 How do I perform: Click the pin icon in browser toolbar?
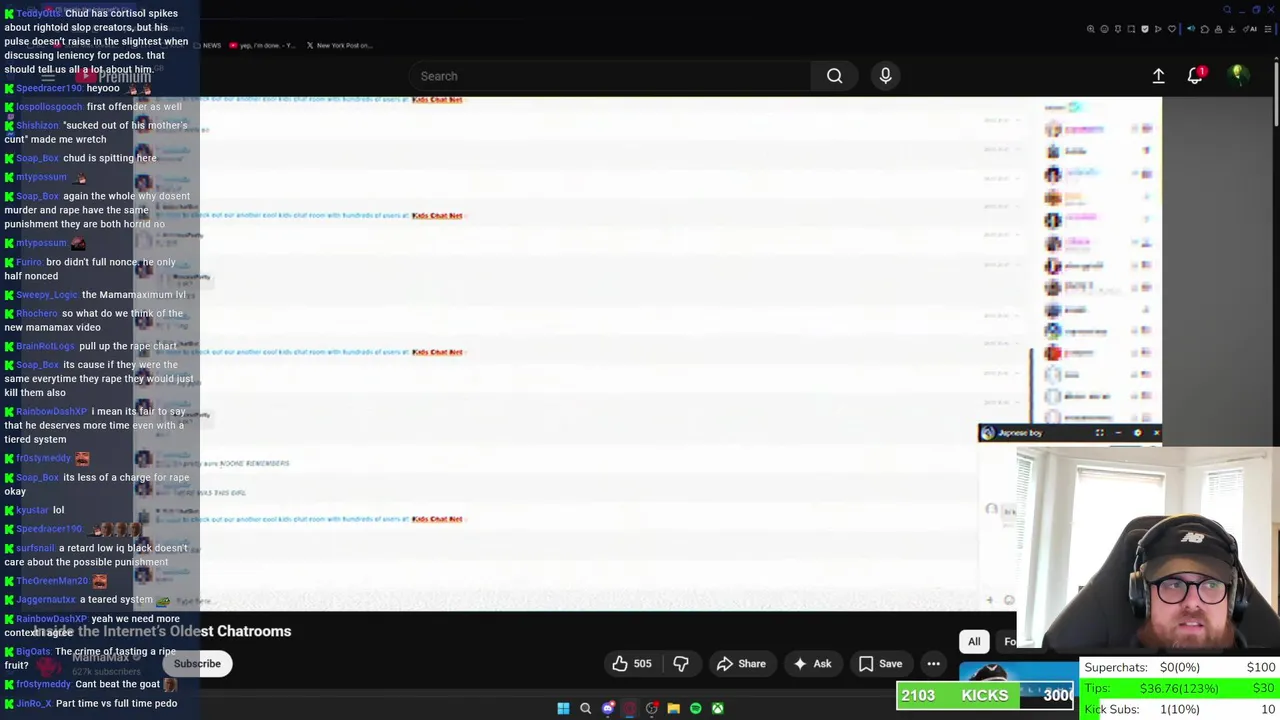(1118, 29)
